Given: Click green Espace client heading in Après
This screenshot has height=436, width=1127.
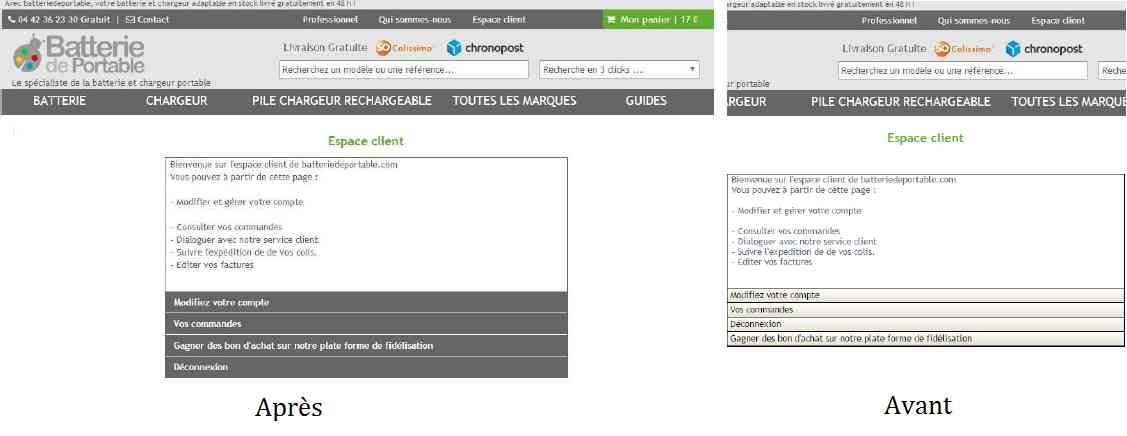Looking at the screenshot, I should click(x=366, y=142).
